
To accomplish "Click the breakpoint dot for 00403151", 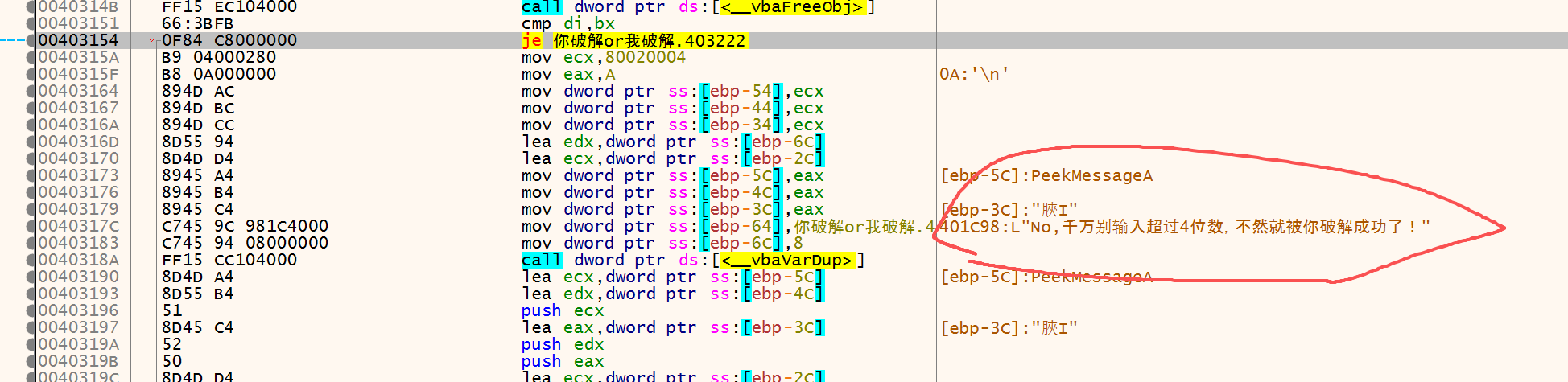I will [x=31, y=23].
